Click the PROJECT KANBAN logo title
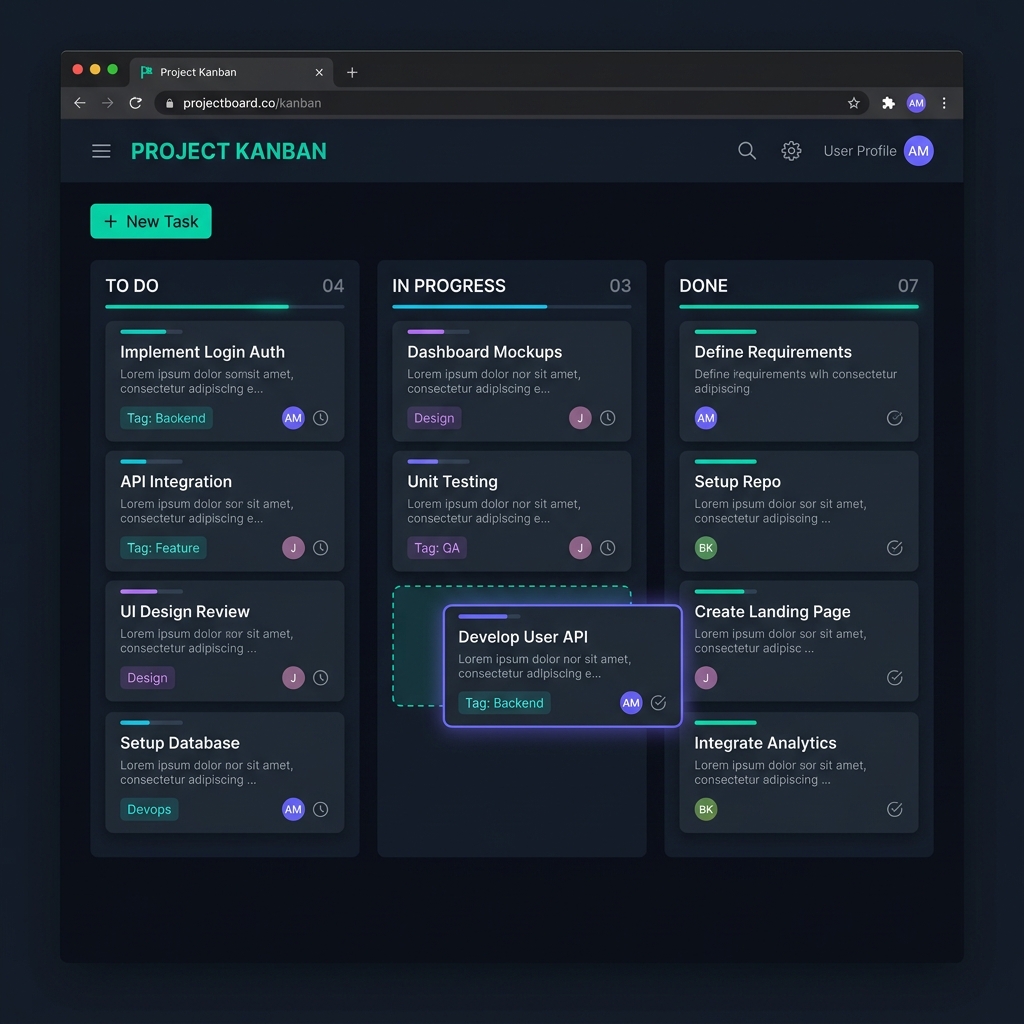This screenshot has height=1024, width=1024. (x=229, y=151)
